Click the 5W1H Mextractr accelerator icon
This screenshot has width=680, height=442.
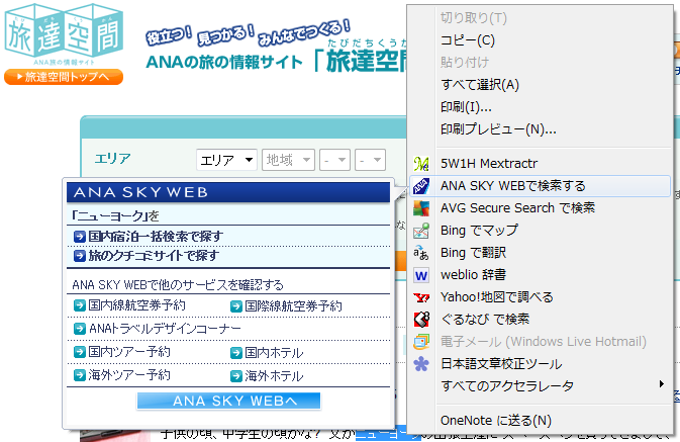(x=421, y=164)
